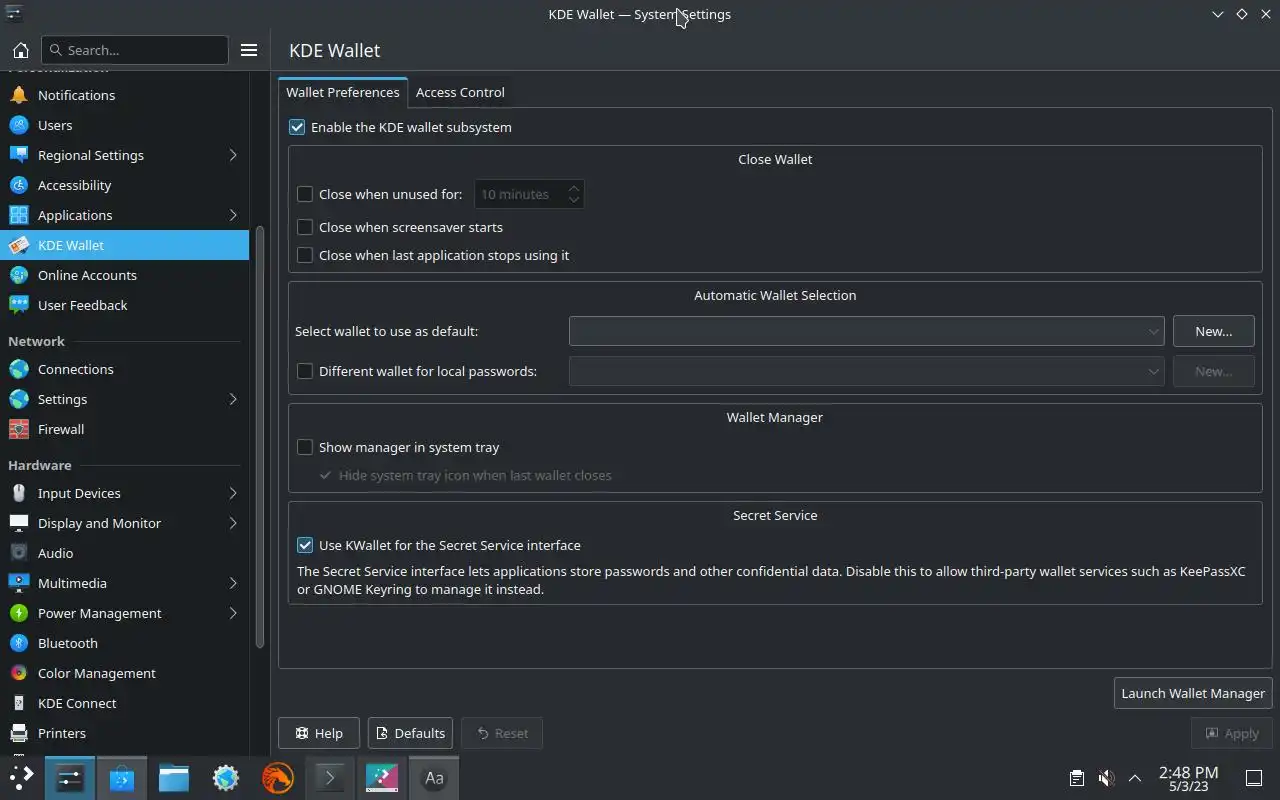This screenshot has height=800, width=1280.
Task: Click the Defaults button
Action: [x=410, y=733]
